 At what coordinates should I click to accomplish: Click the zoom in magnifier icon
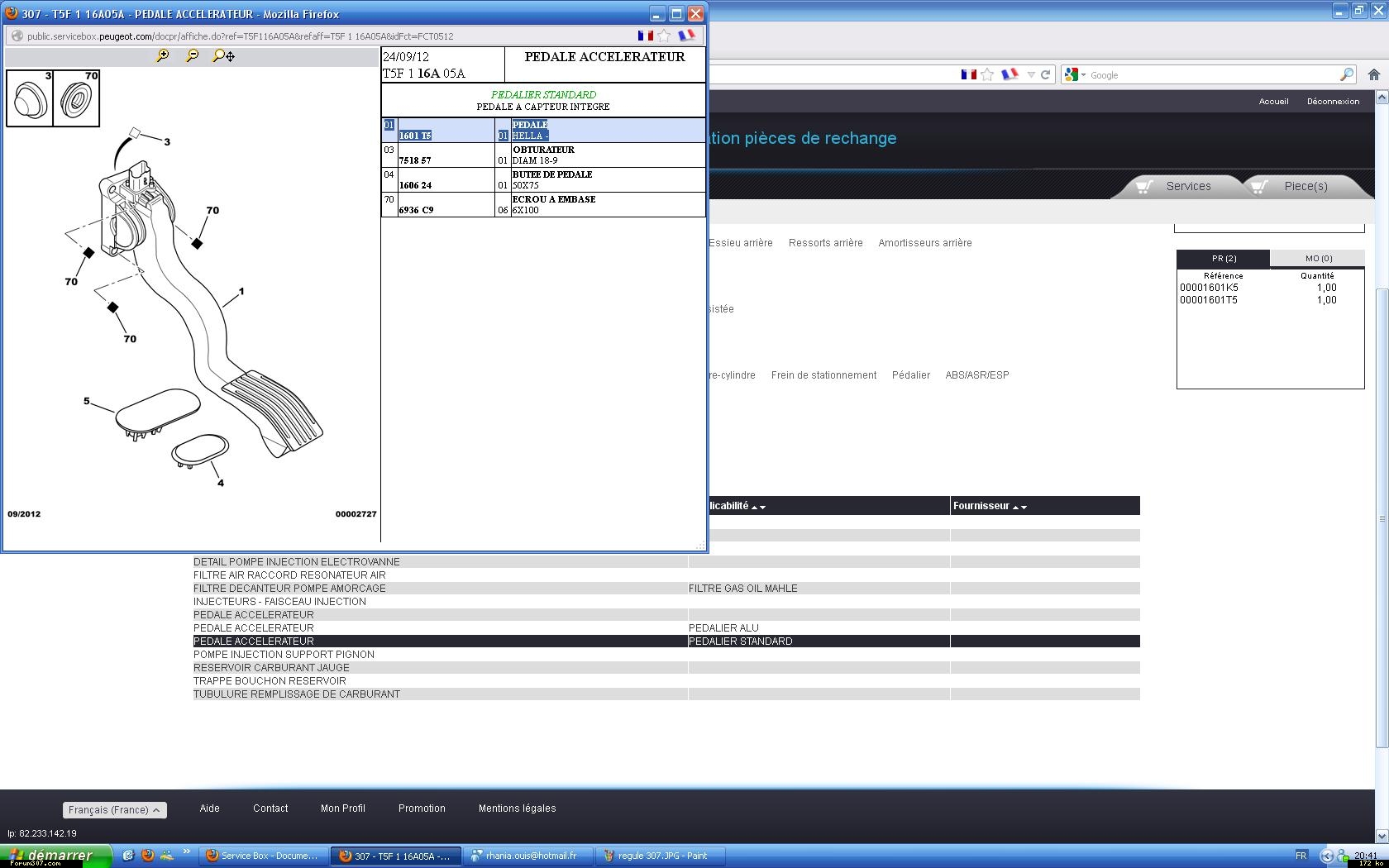click(162, 55)
